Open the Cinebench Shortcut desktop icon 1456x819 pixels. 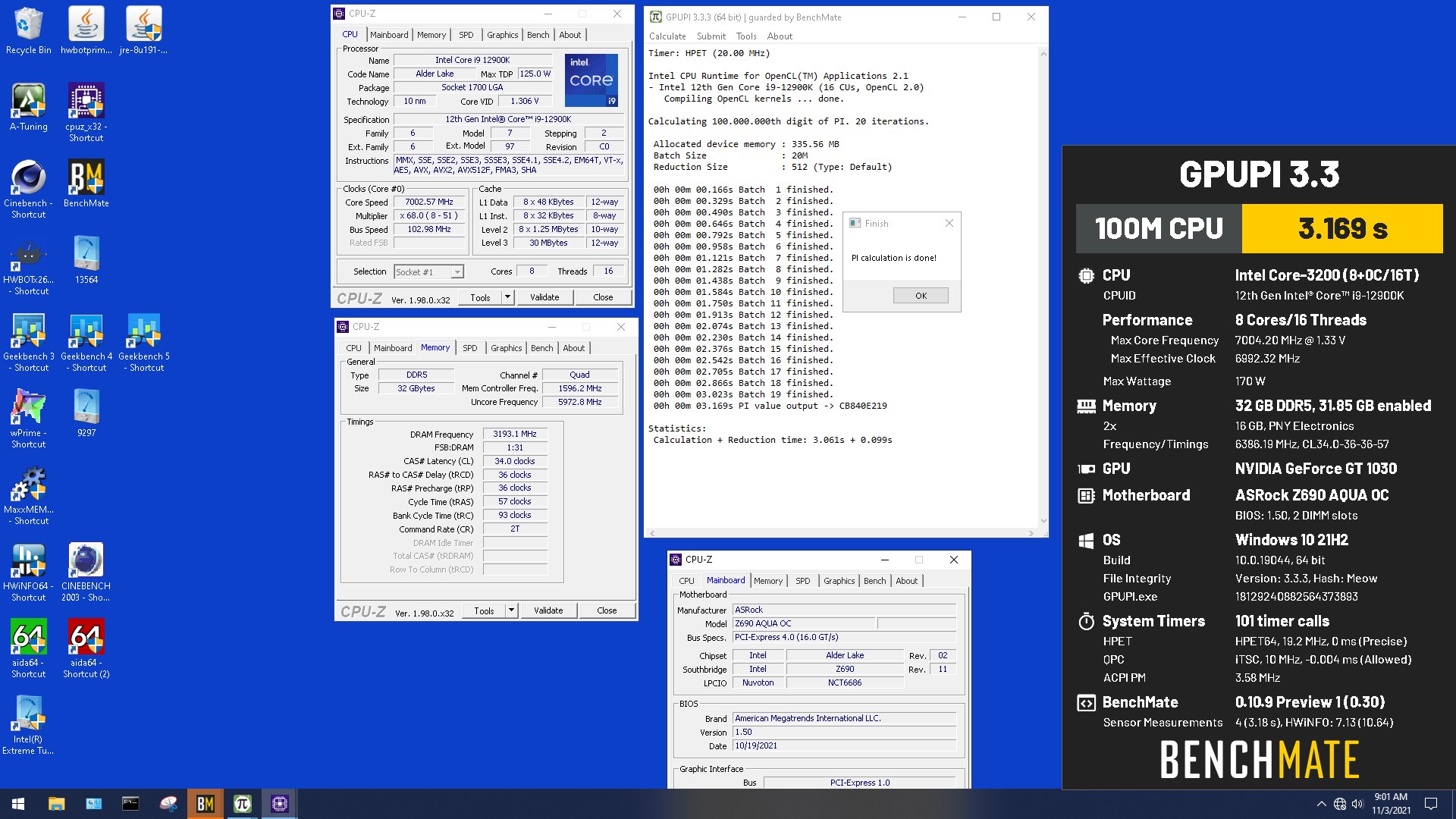(29, 189)
